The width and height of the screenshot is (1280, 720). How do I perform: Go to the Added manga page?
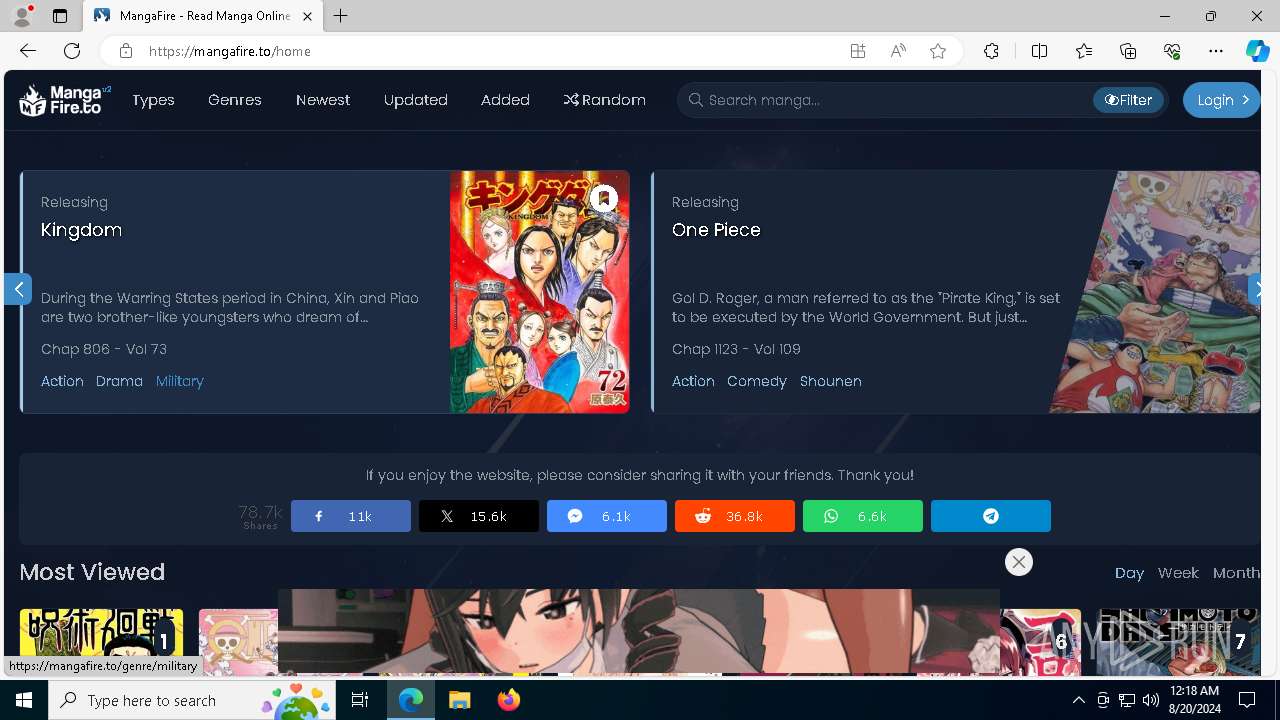pyautogui.click(x=505, y=100)
